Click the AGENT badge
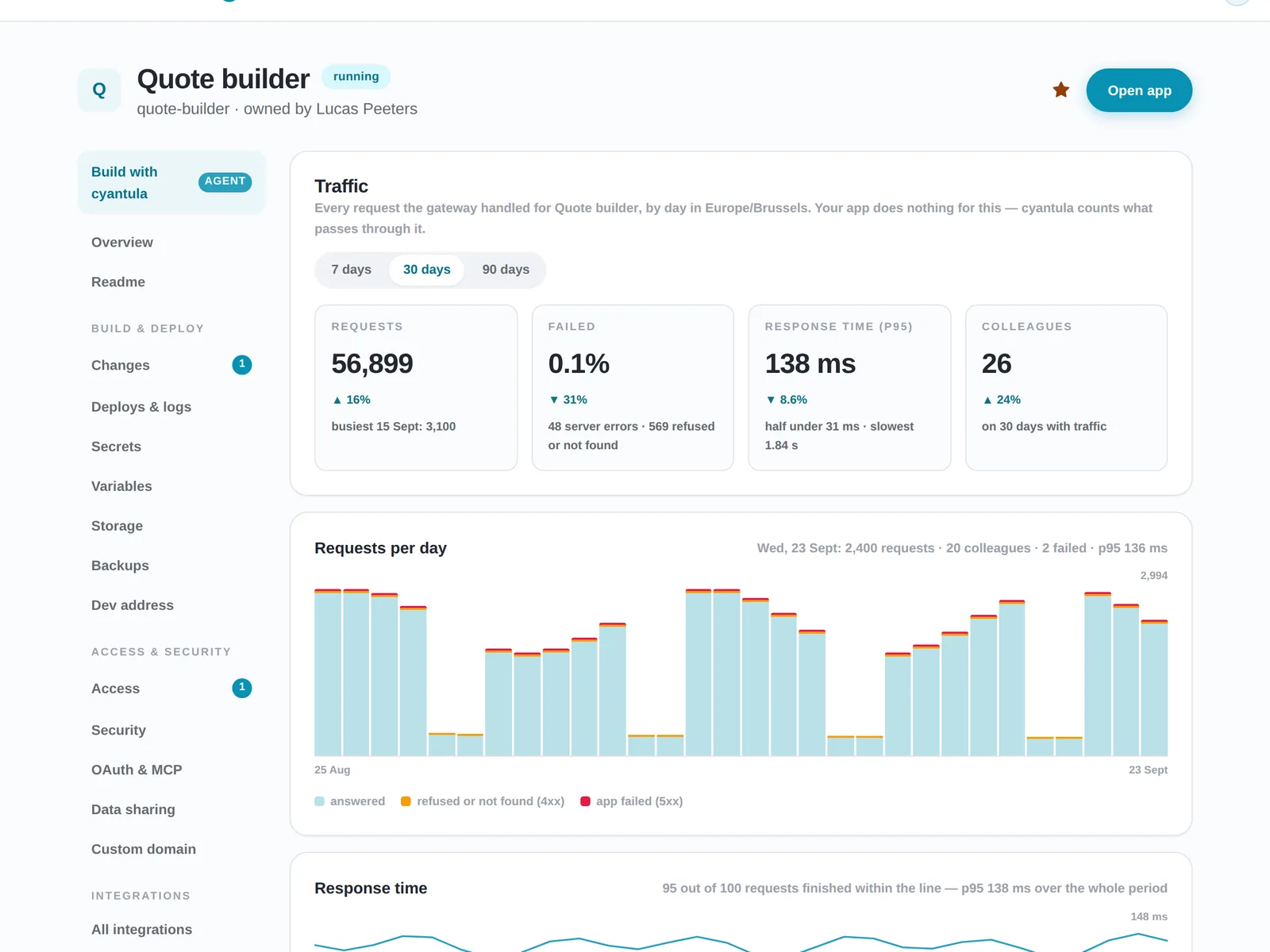The width and height of the screenshot is (1270, 952). pos(225,182)
